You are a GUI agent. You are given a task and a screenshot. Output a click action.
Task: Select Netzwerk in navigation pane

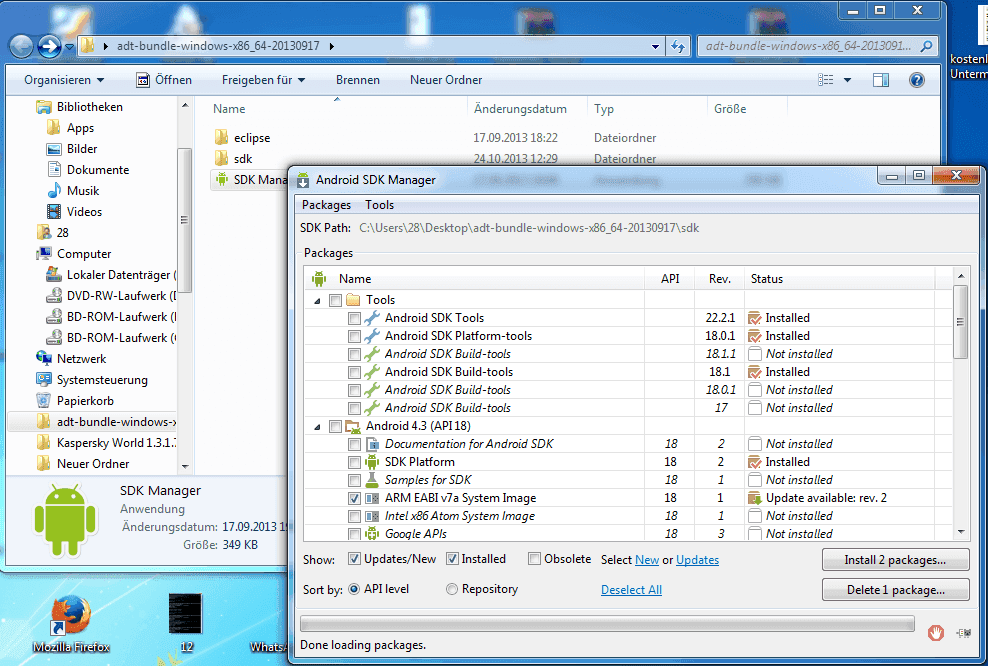pos(81,359)
